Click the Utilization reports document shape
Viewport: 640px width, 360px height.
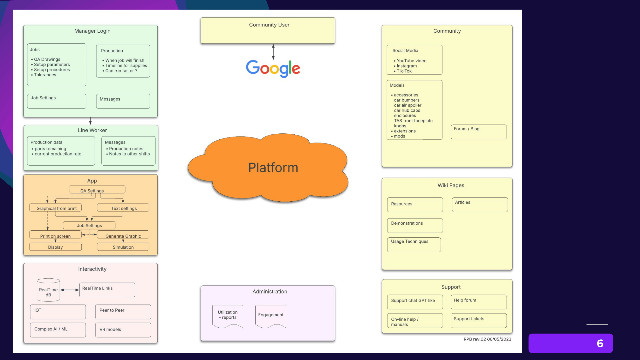pos(227,316)
